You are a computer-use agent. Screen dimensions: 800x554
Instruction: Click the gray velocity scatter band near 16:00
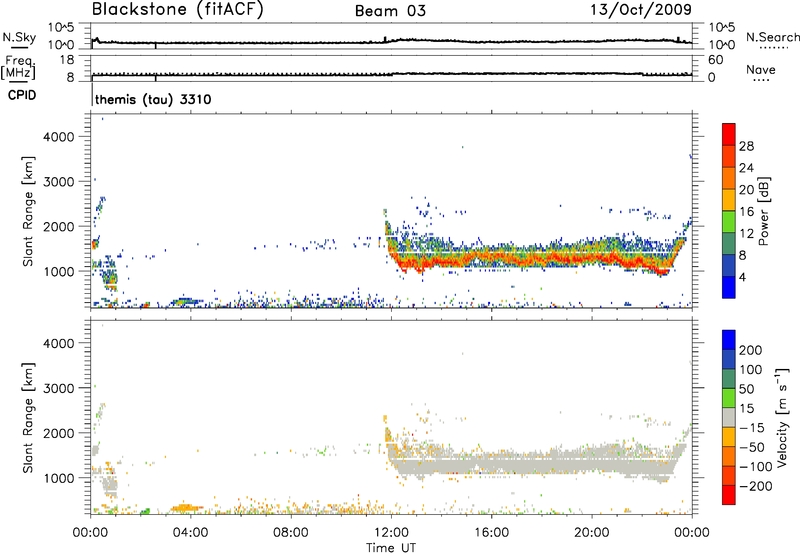click(x=491, y=465)
